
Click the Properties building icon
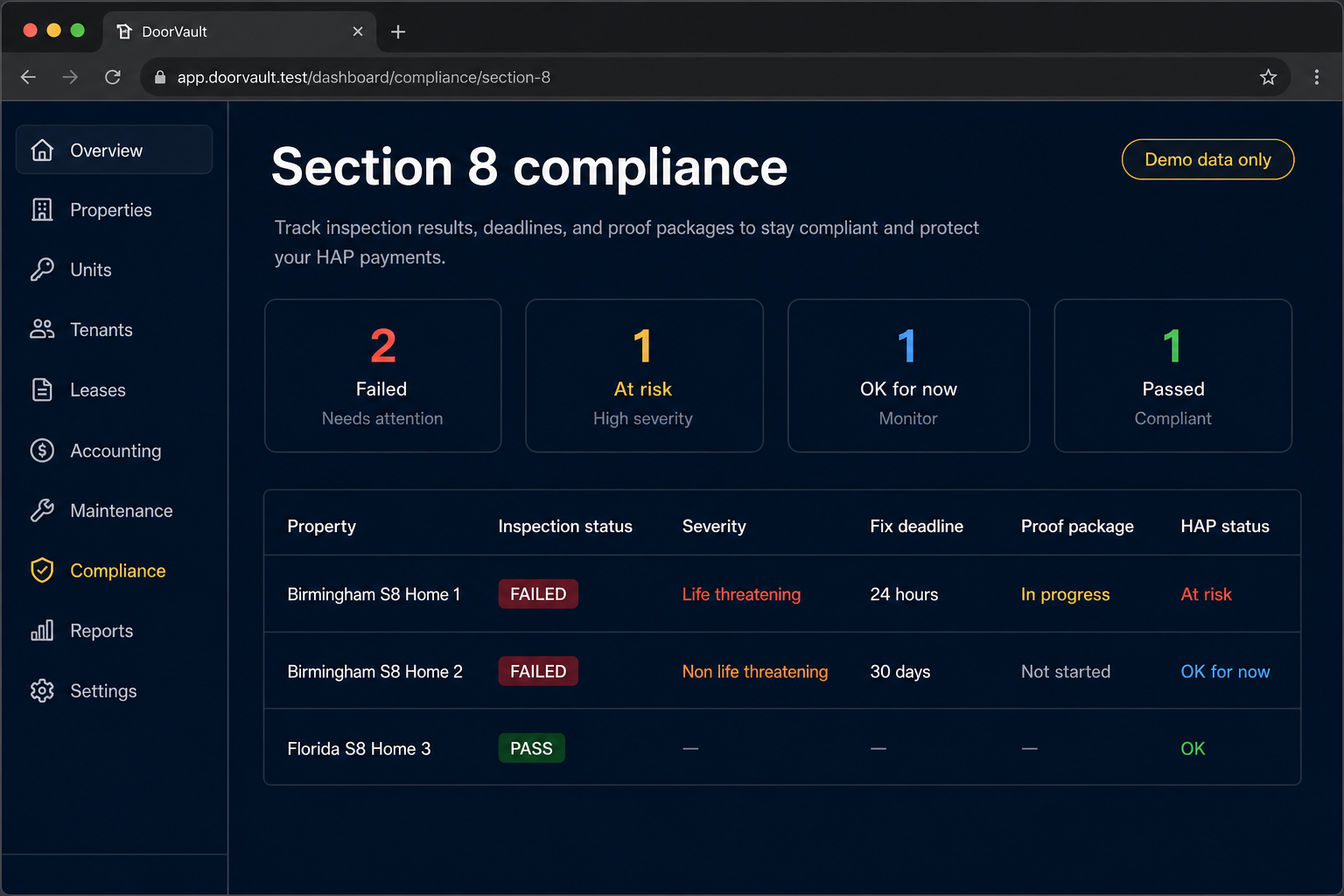tap(42, 210)
